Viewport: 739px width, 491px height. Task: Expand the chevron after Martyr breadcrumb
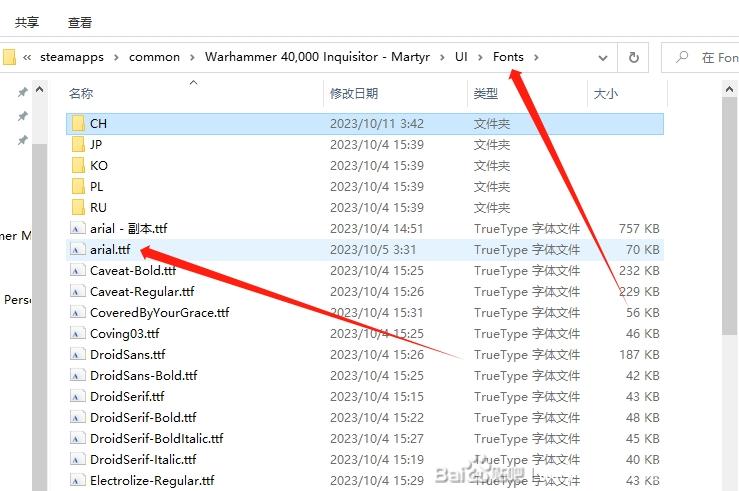coord(442,57)
